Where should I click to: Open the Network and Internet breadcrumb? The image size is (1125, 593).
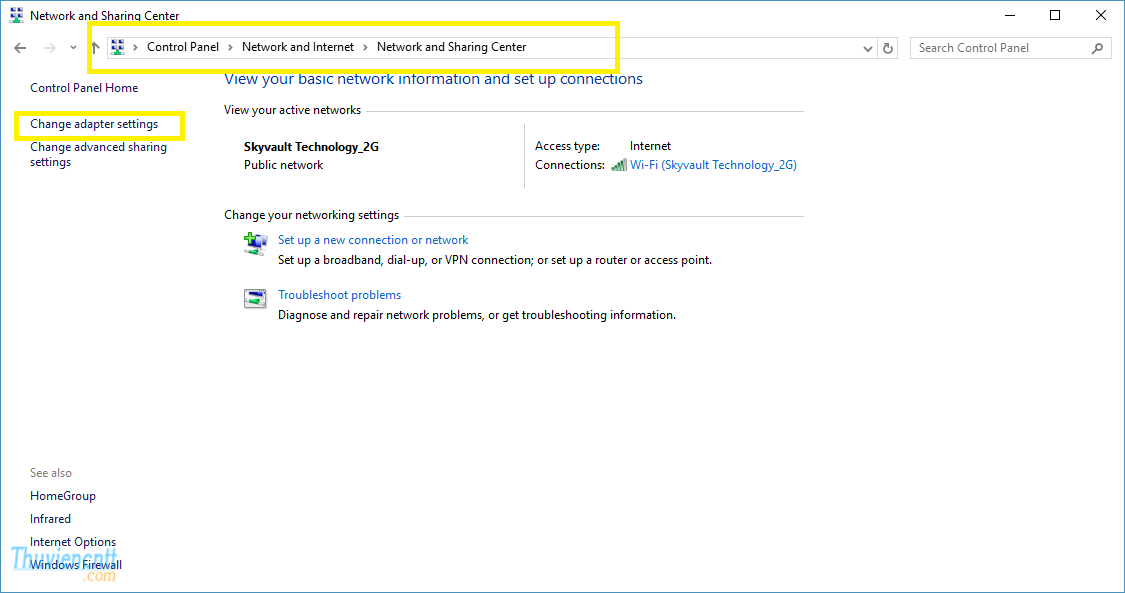[298, 47]
